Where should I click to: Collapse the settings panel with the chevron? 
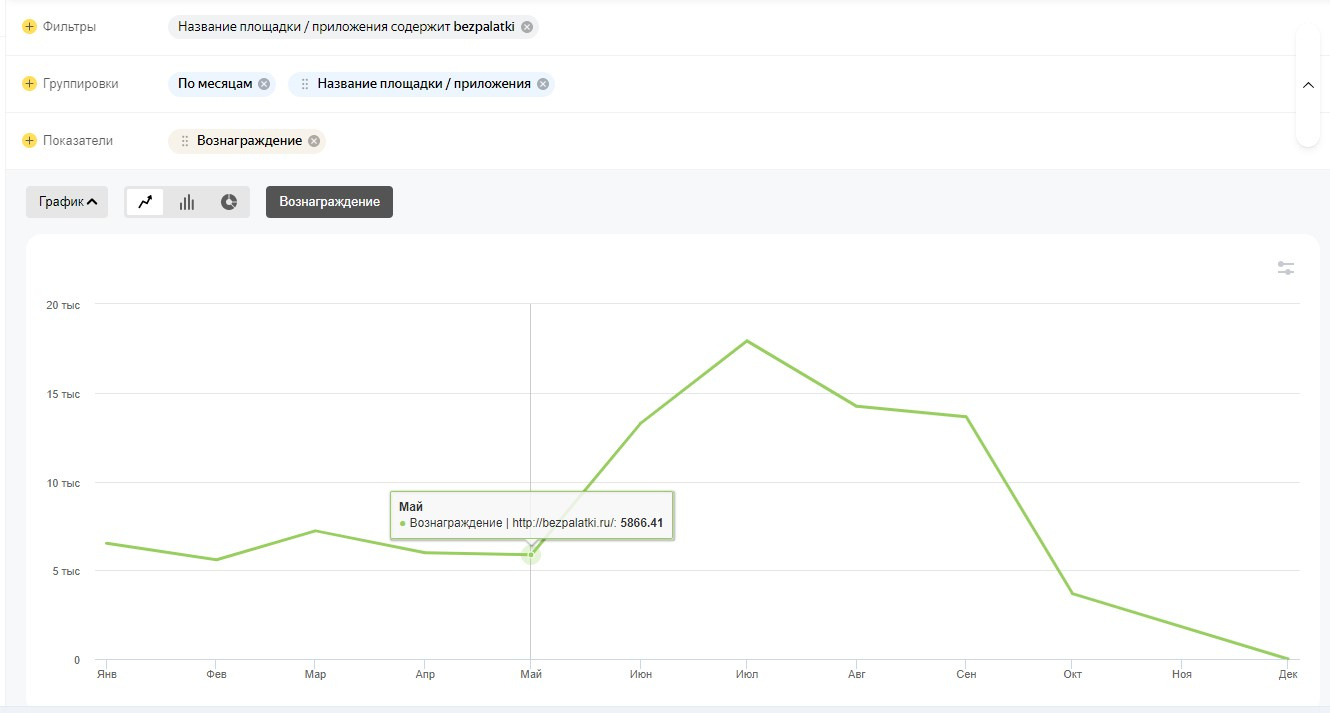coord(1308,85)
